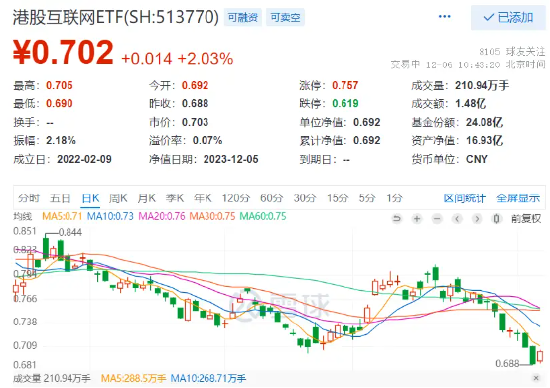Switch to the 60分 interval tab

pos(271,198)
